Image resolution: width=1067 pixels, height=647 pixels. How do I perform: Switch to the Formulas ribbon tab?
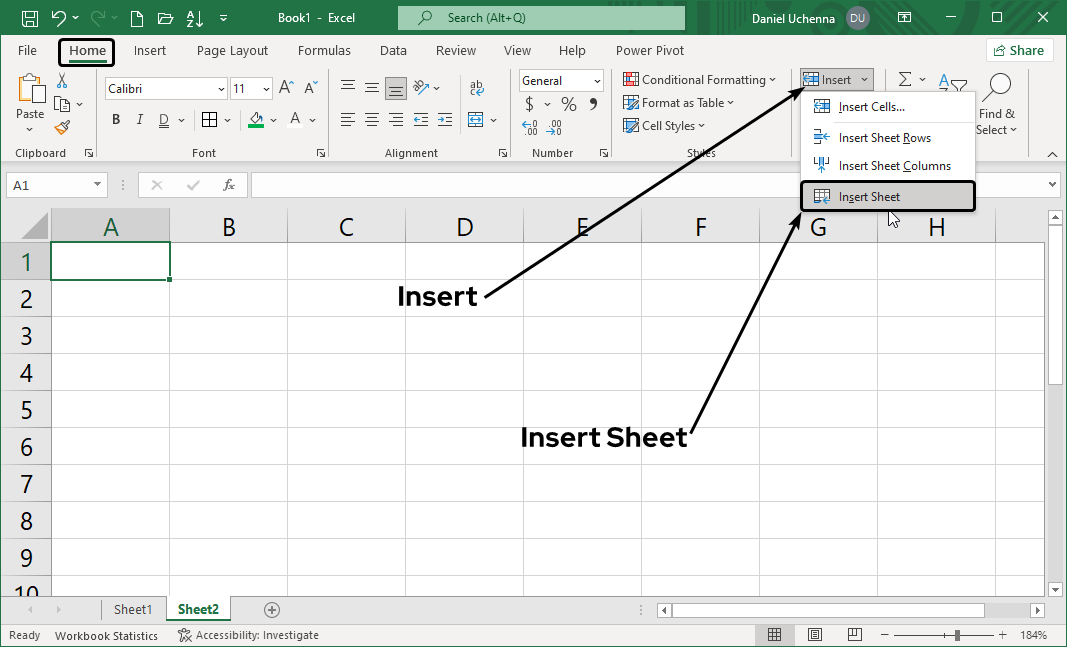(324, 50)
